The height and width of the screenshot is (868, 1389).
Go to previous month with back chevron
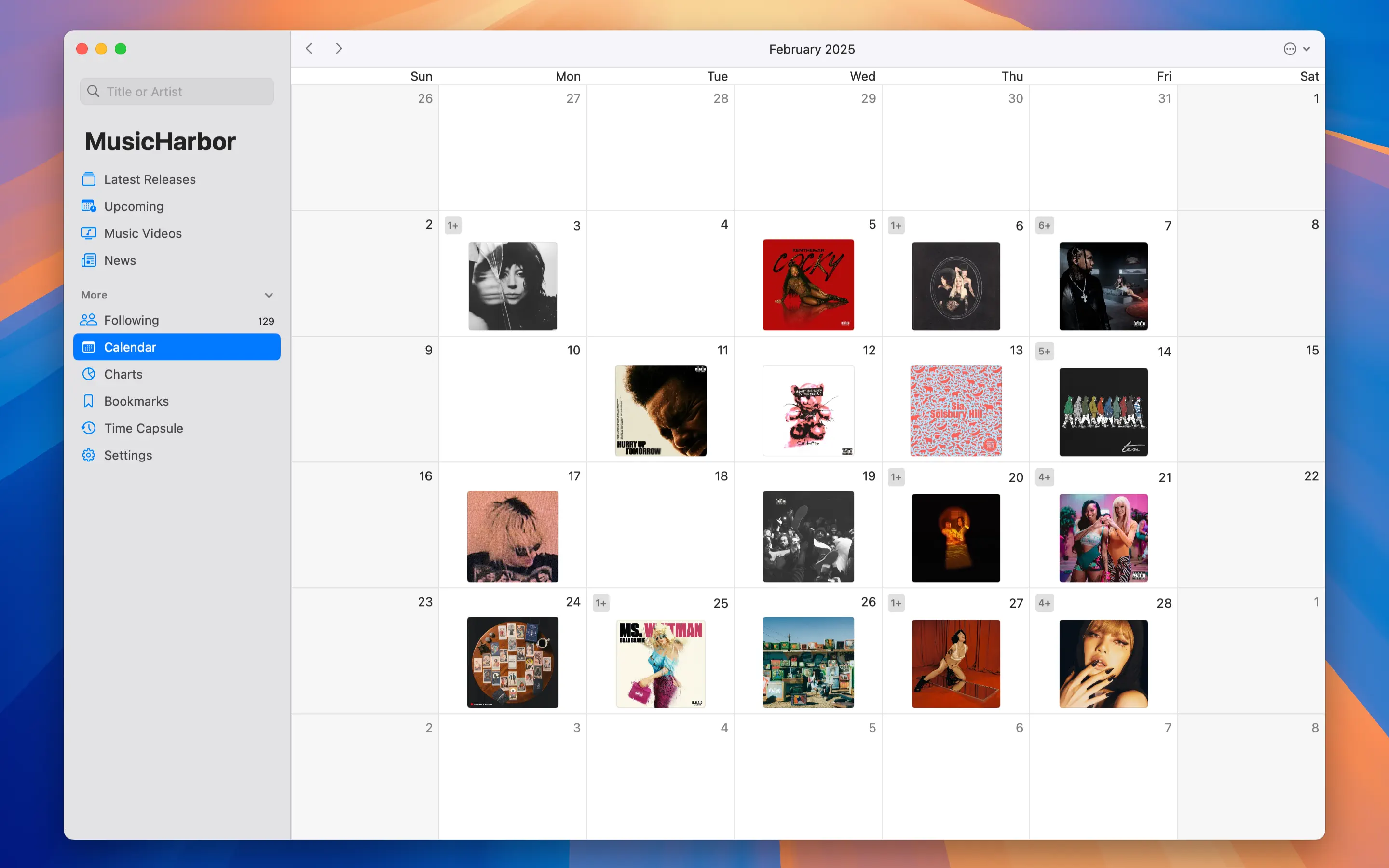(309, 49)
